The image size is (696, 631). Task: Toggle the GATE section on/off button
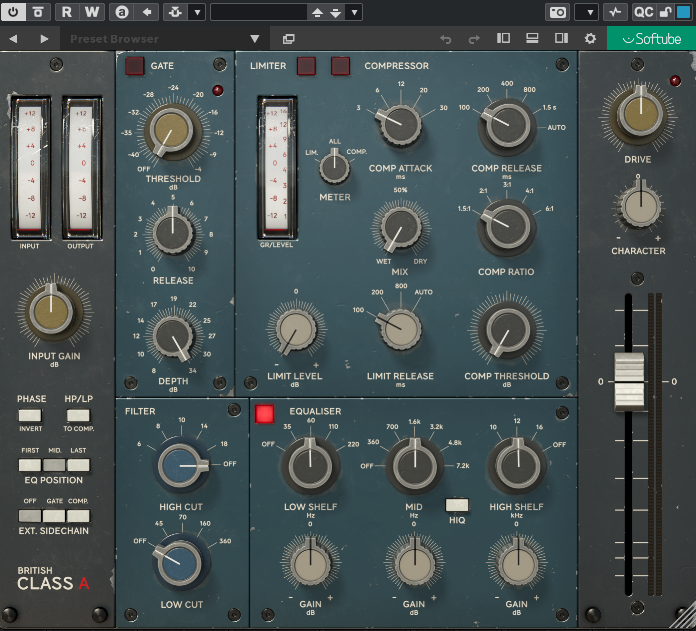tap(134, 66)
